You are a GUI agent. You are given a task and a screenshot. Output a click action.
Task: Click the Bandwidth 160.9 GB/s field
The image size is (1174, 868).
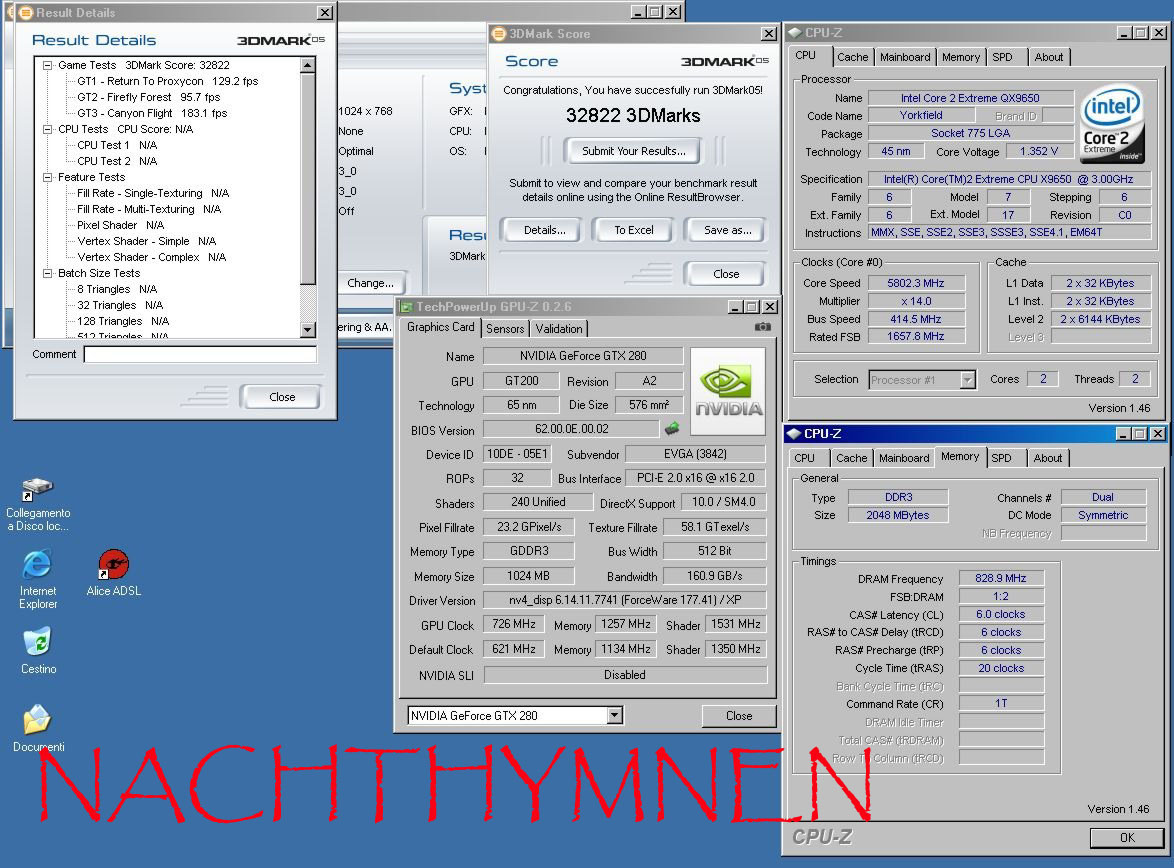coord(715,576)
